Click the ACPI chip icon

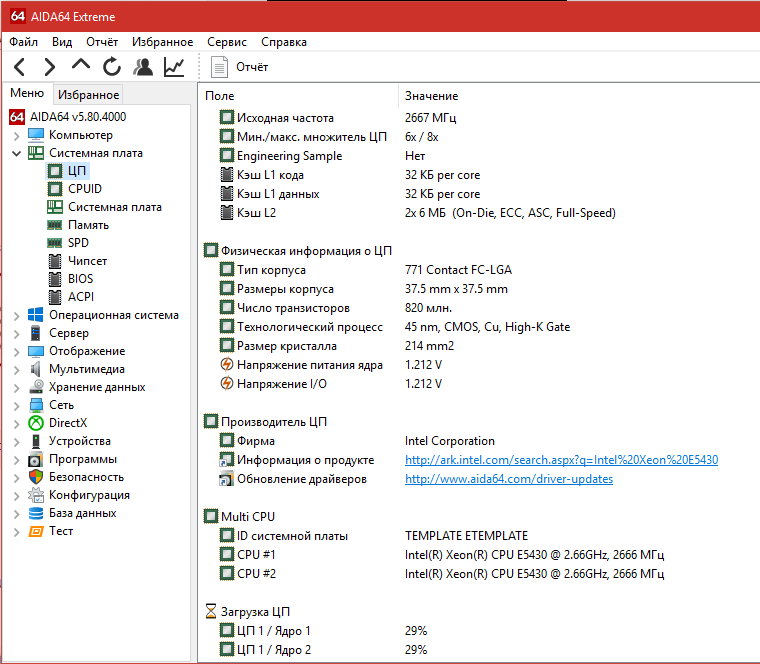[x=55, y=297]
